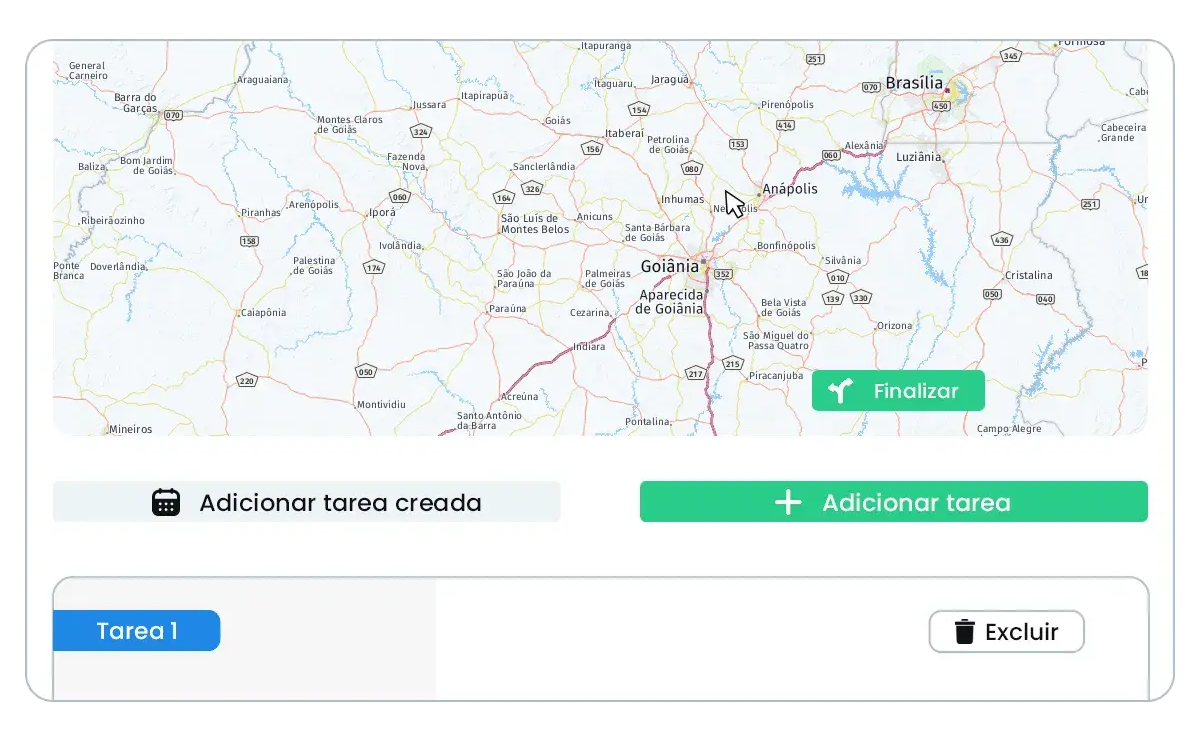Click the Excluir button for Tarea 1
Screen dimensions: 1200x740
1006,632
